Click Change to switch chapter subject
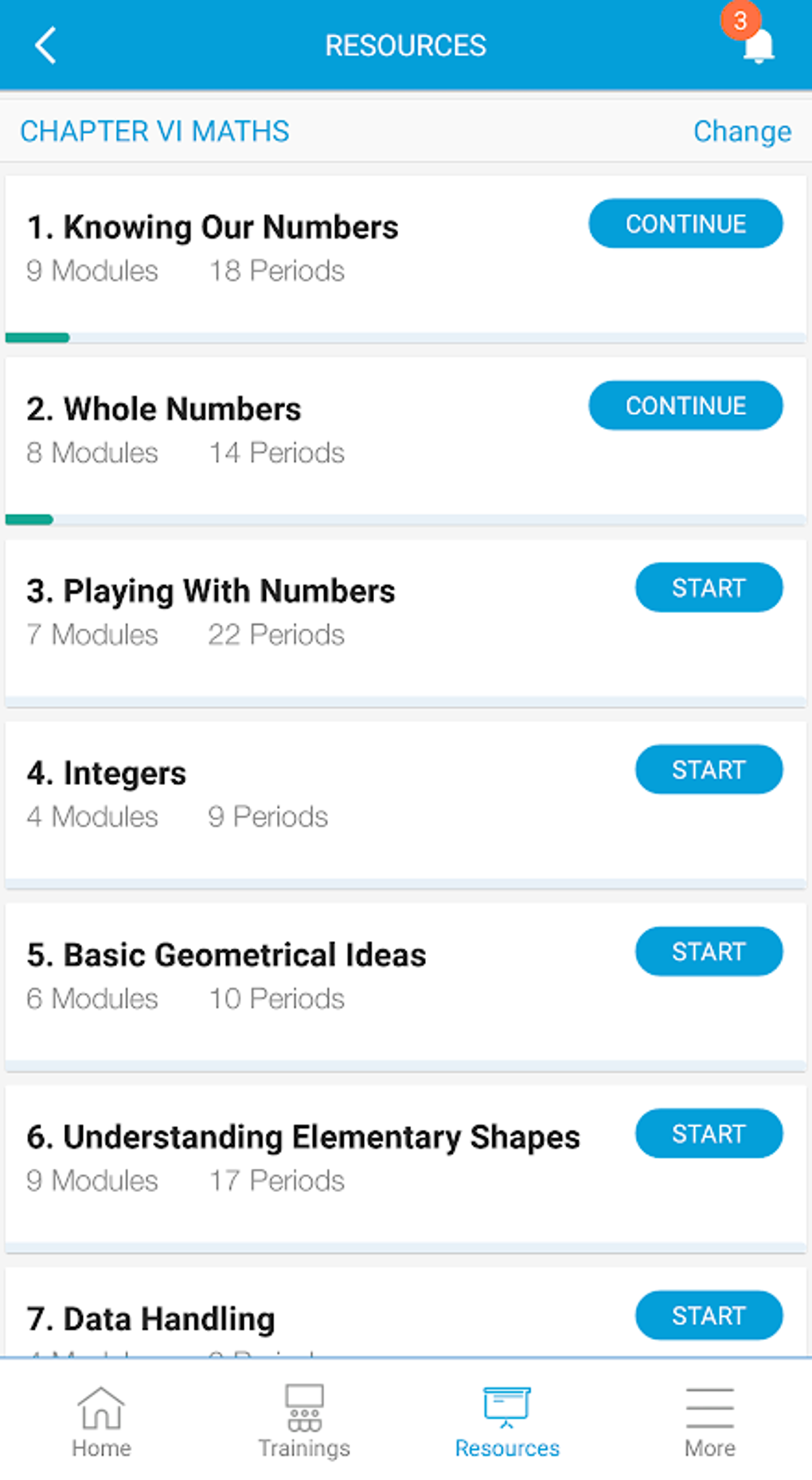The width and height of the screenshot is (812, 1480). [742, 131]
